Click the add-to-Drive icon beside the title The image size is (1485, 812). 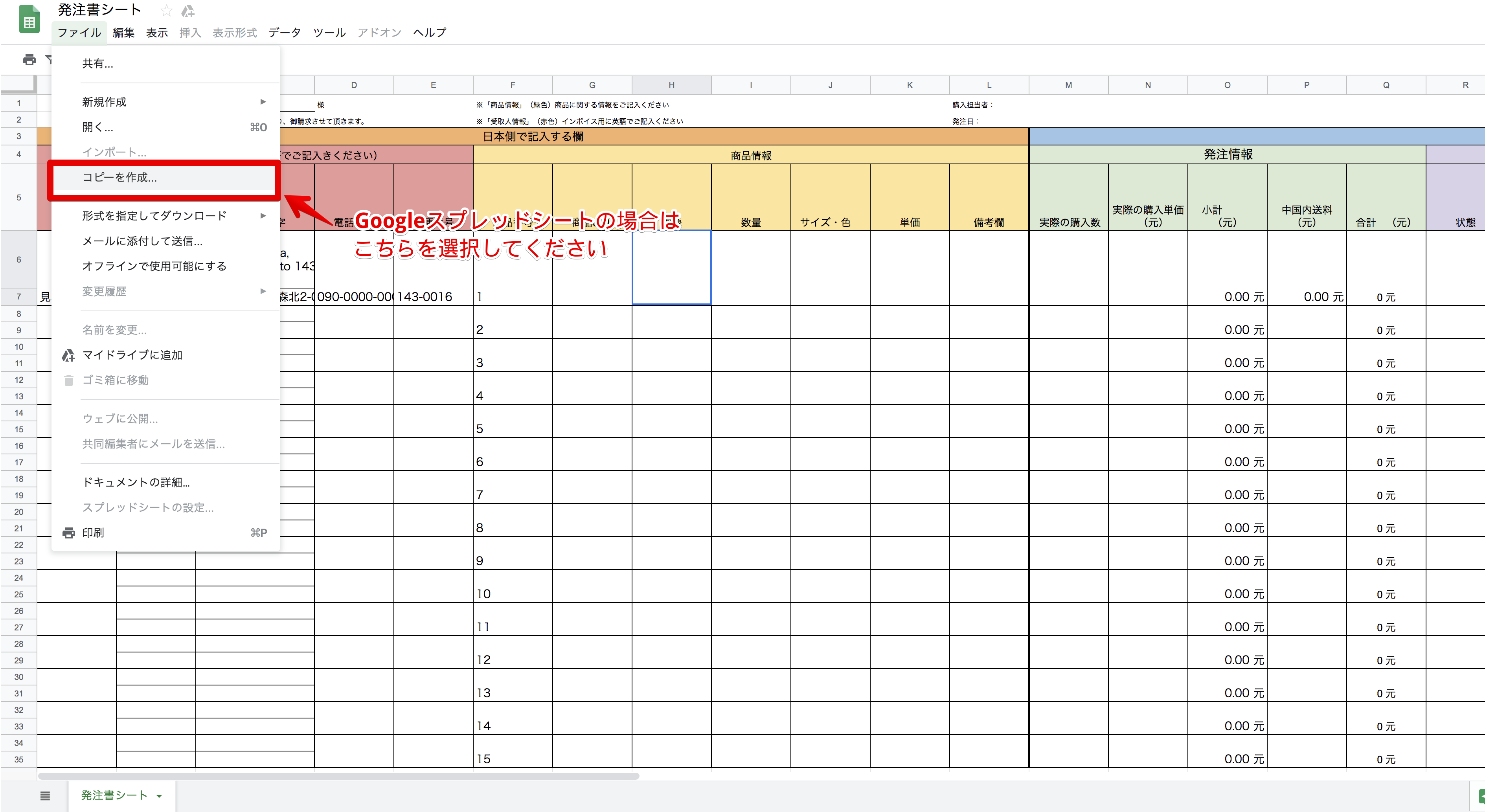(x=187, y=10)
